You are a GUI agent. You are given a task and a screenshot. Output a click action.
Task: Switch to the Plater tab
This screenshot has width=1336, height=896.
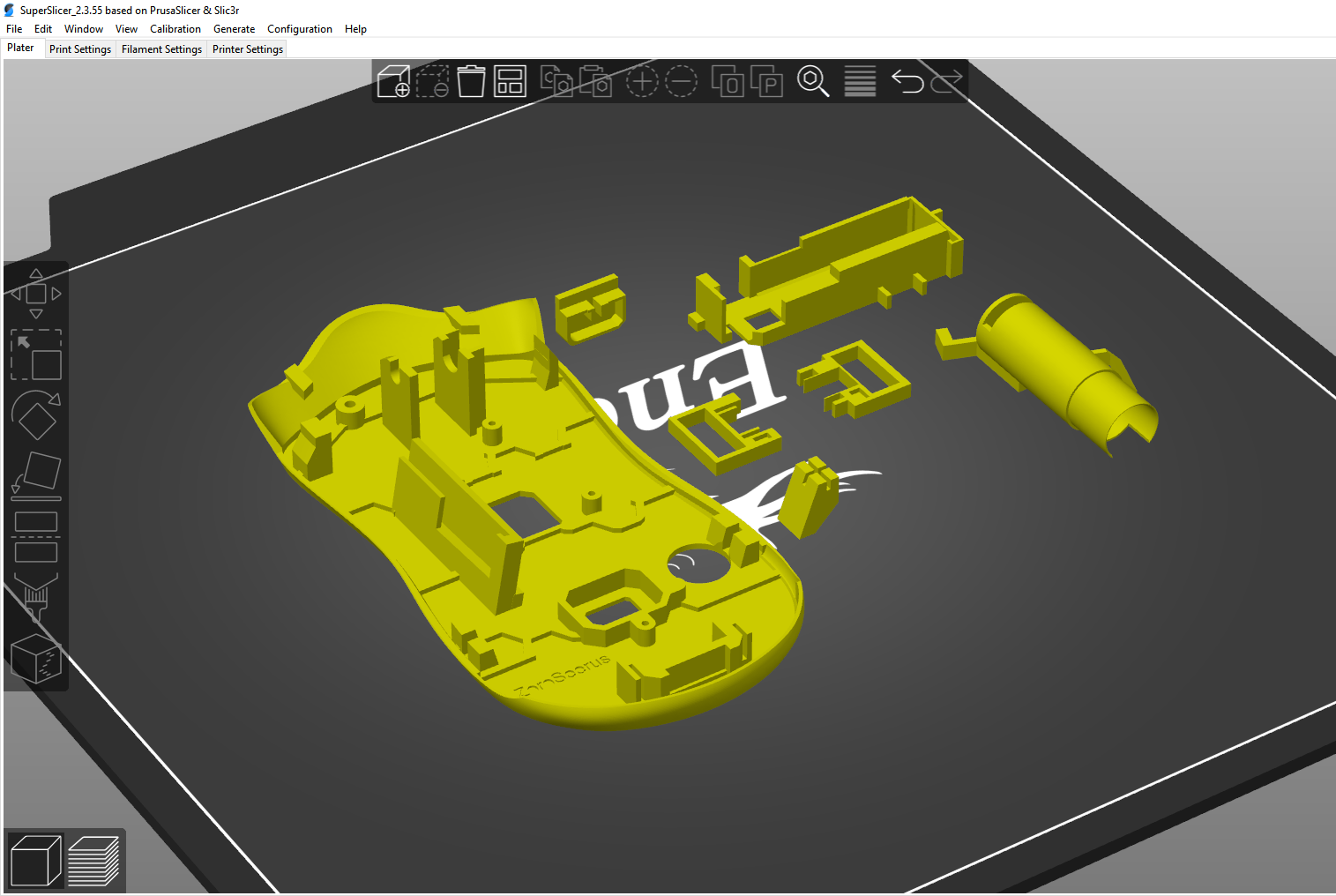(x=21, y=48)
